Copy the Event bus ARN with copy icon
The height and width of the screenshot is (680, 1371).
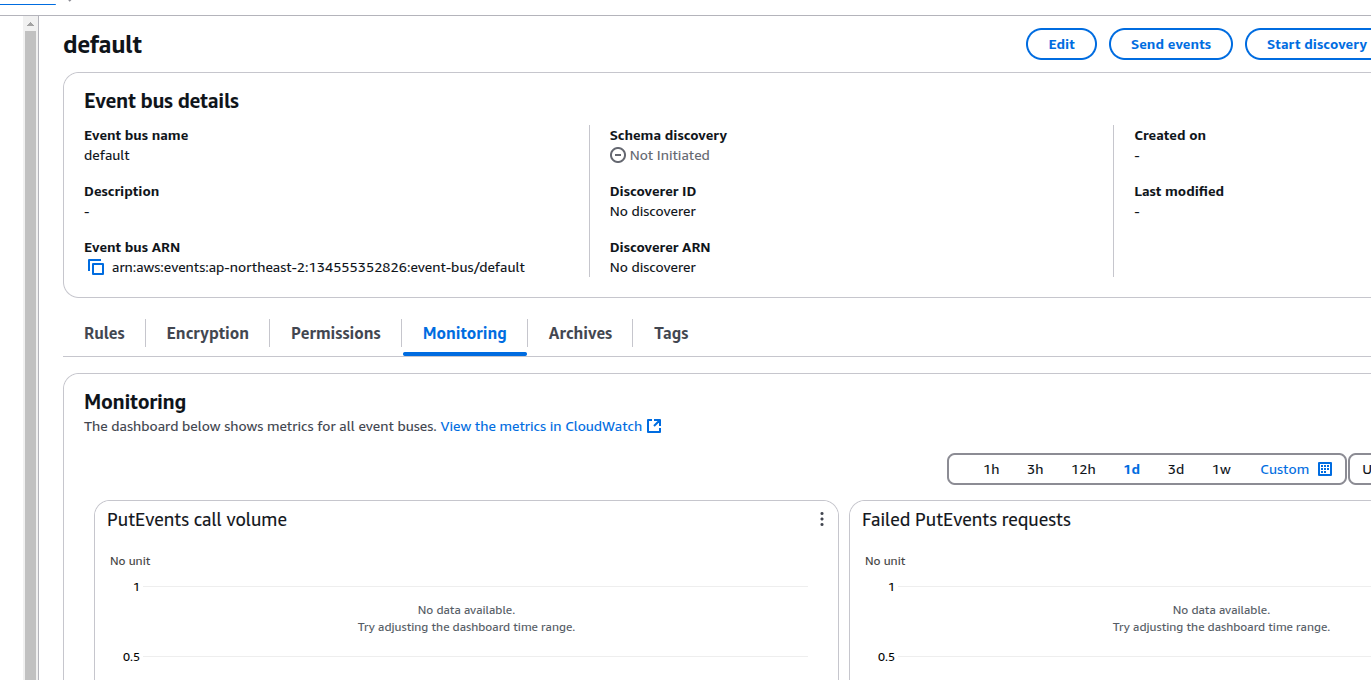tap(96, 267)
